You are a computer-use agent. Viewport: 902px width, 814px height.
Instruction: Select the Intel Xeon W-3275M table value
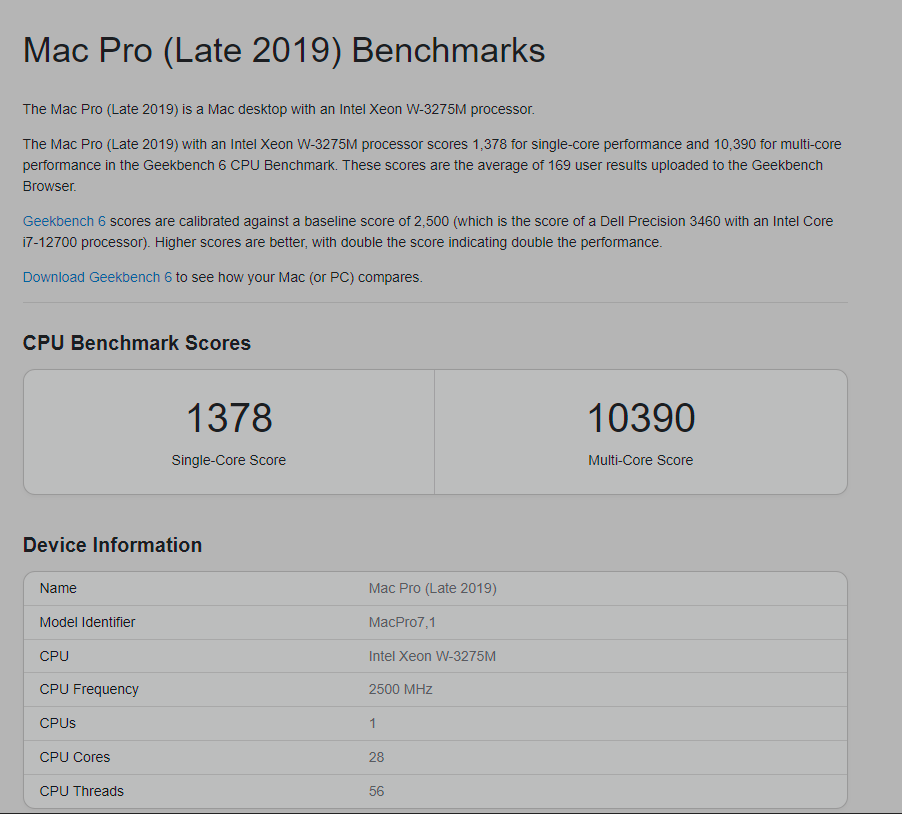432,656
